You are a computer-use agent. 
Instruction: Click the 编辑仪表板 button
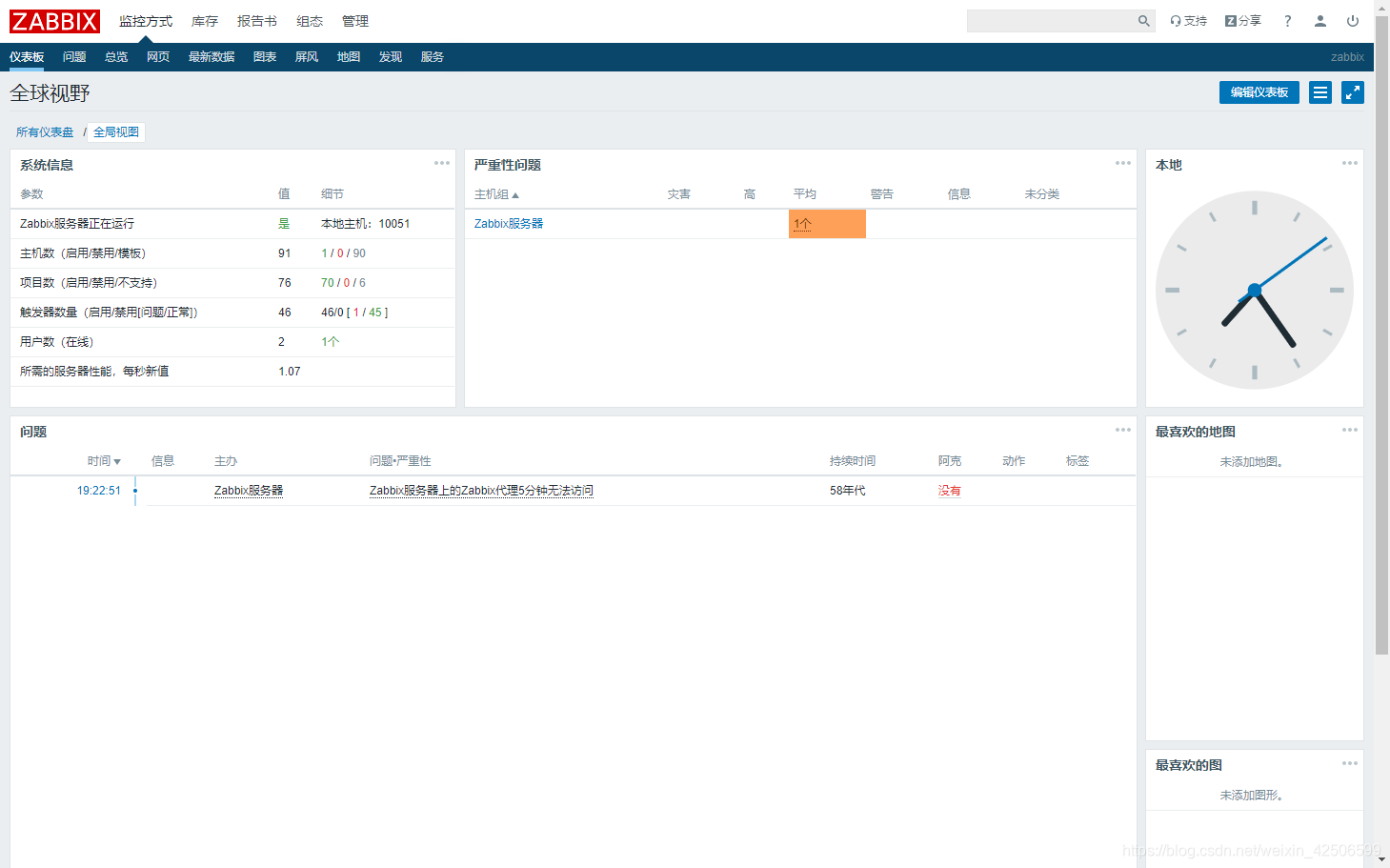[x=1259, y=92]
